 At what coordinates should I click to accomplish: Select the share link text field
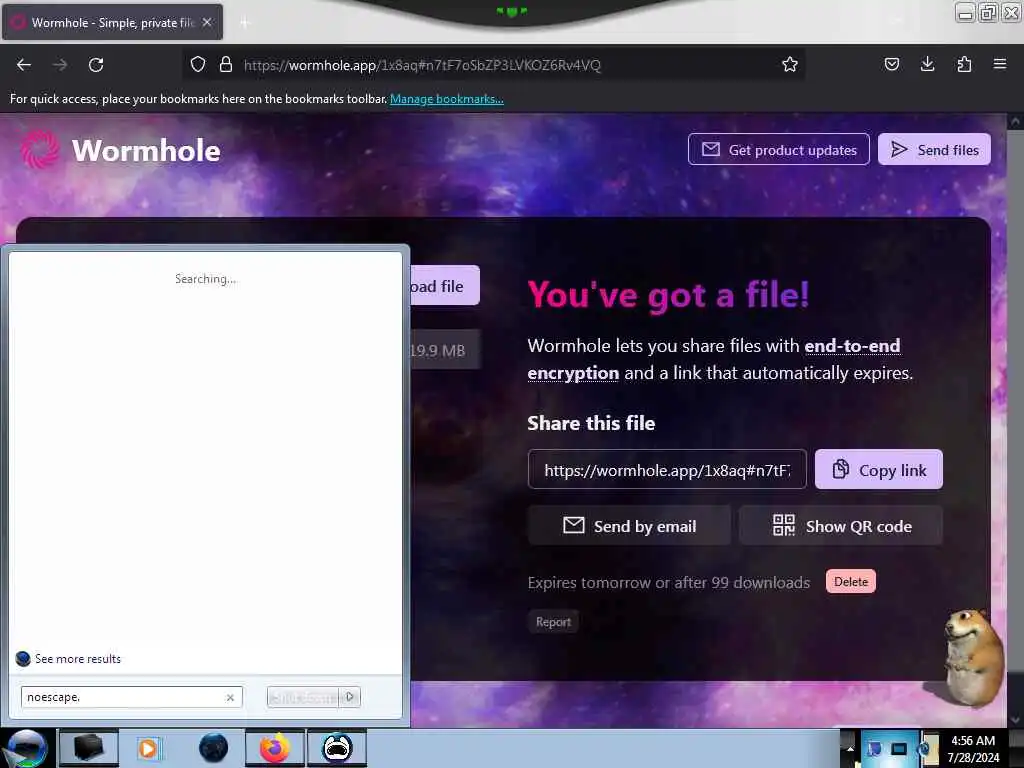667,469
